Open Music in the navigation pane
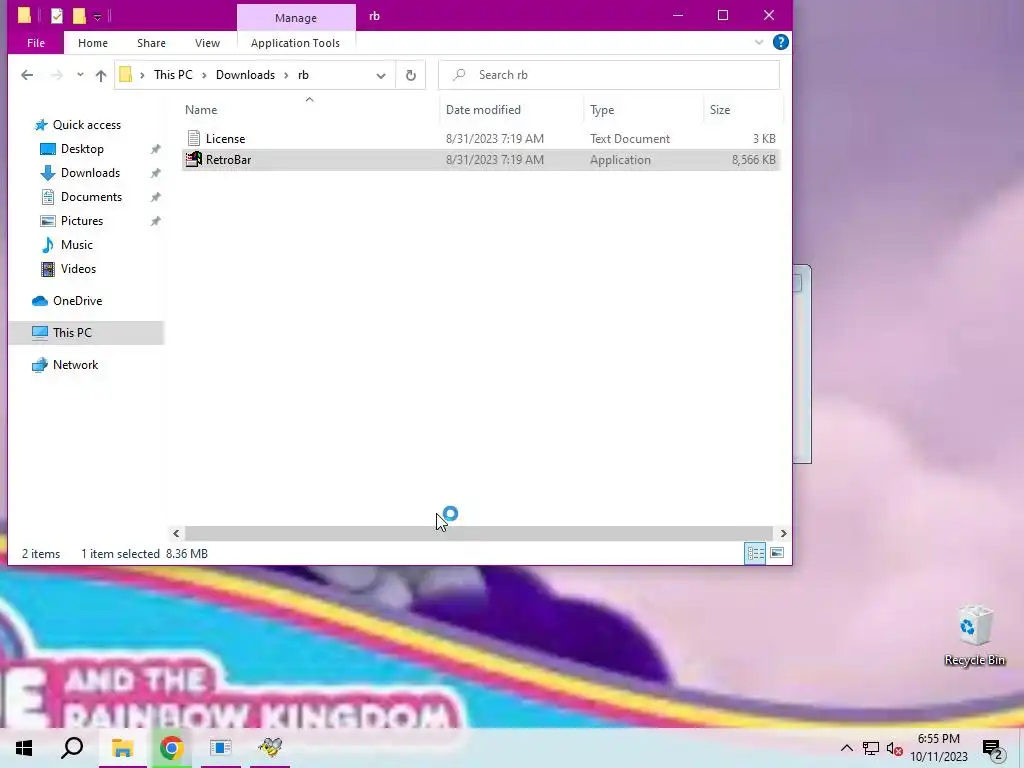1024x768 pixels. click(x=76, y=245)
